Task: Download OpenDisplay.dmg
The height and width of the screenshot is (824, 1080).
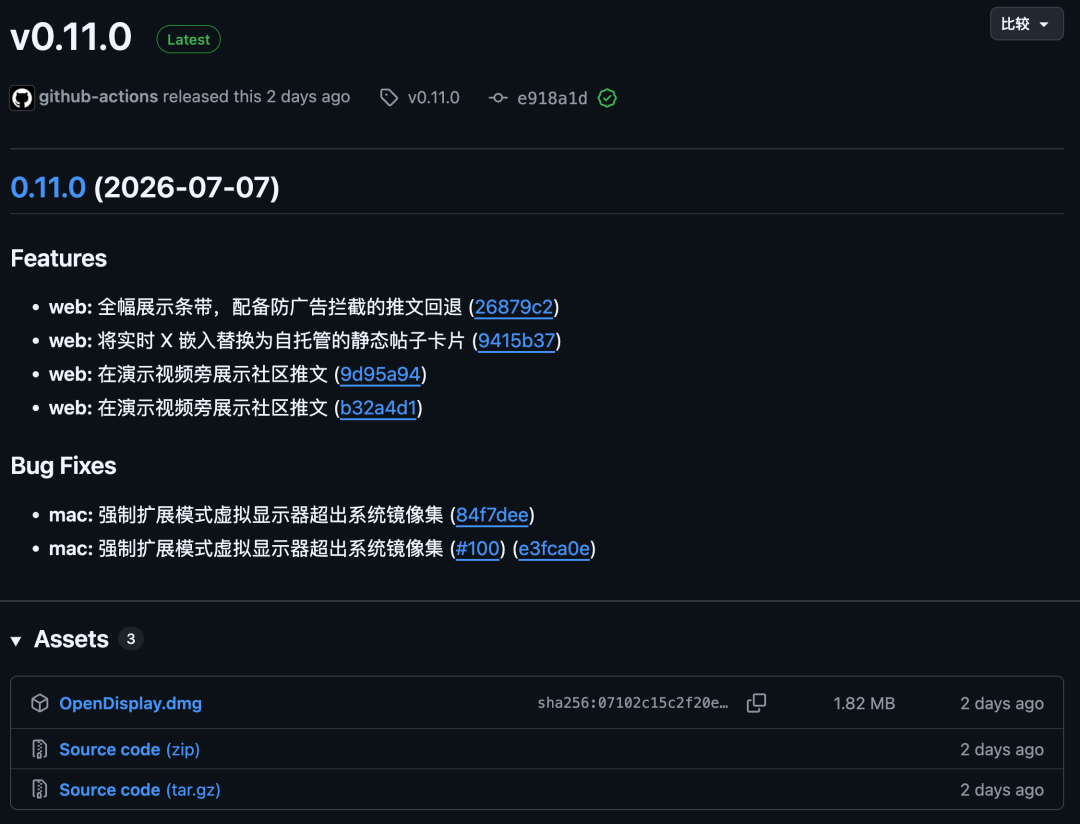Action: coord(130,703)
